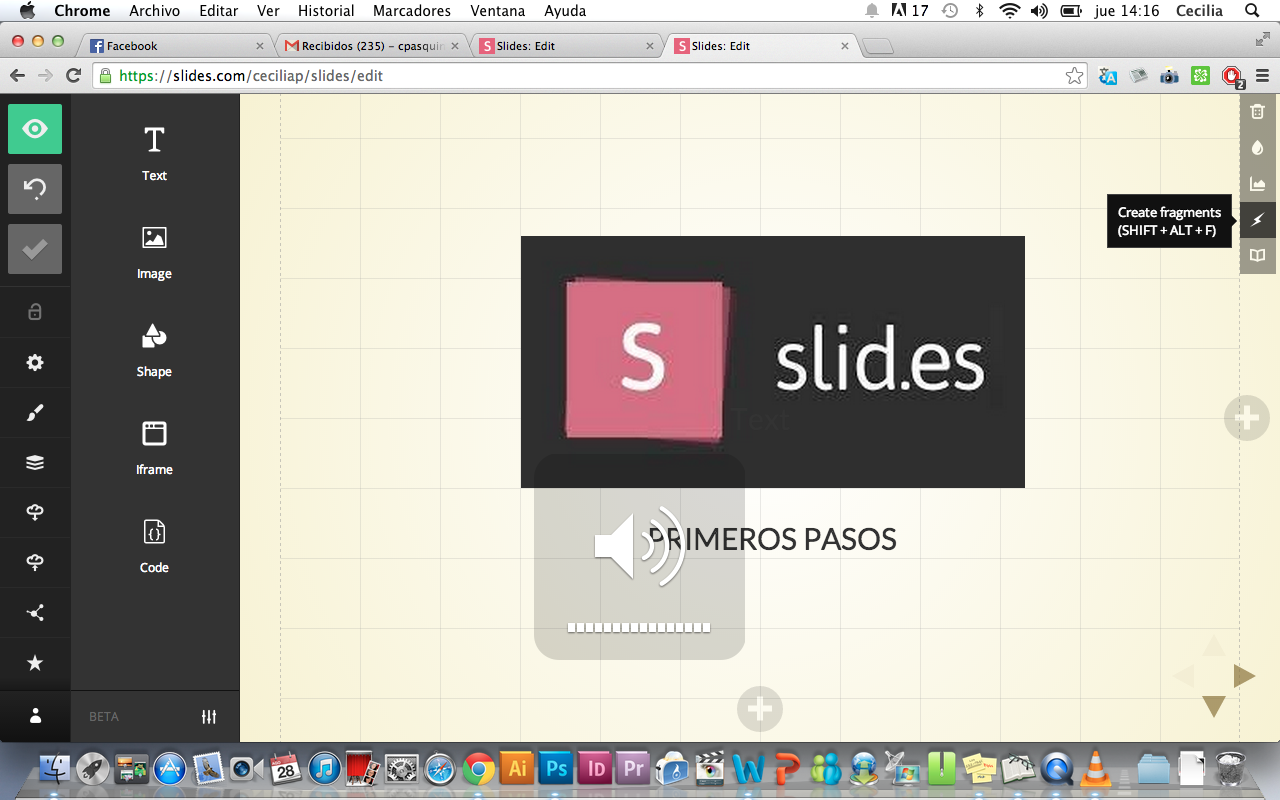Open the share icon in the sidebar
Image resolution: width=1280 pixels, height=800 pixels.
coord(35,613)
